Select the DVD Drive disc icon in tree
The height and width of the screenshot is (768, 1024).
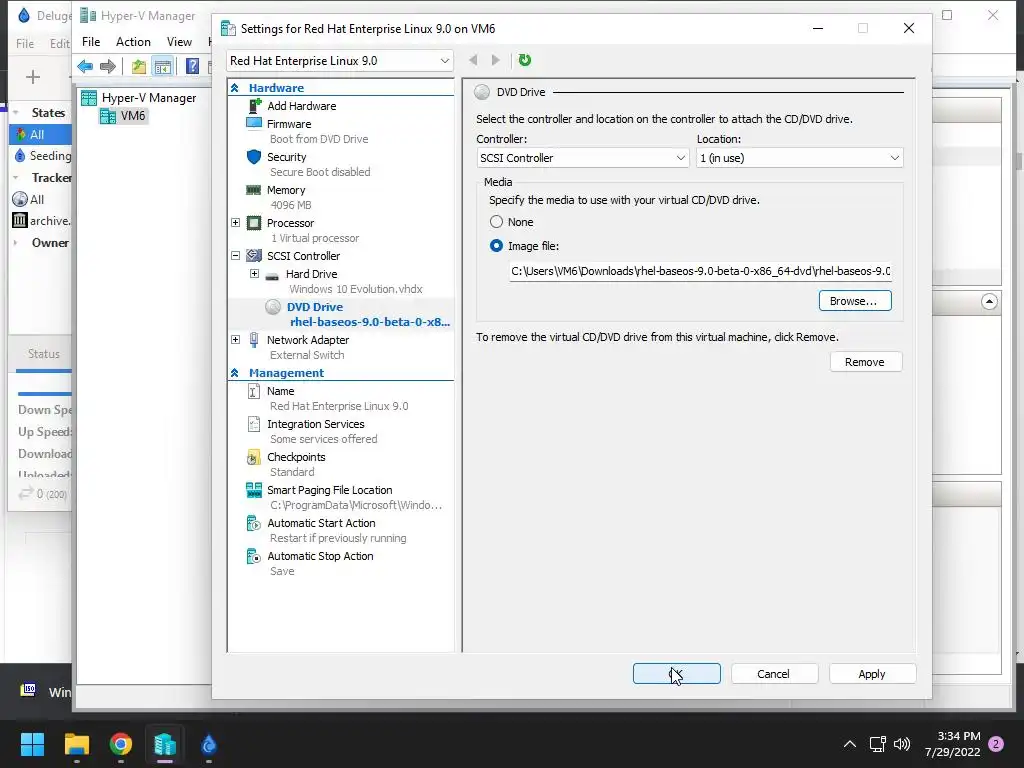[x=273, y=307]
